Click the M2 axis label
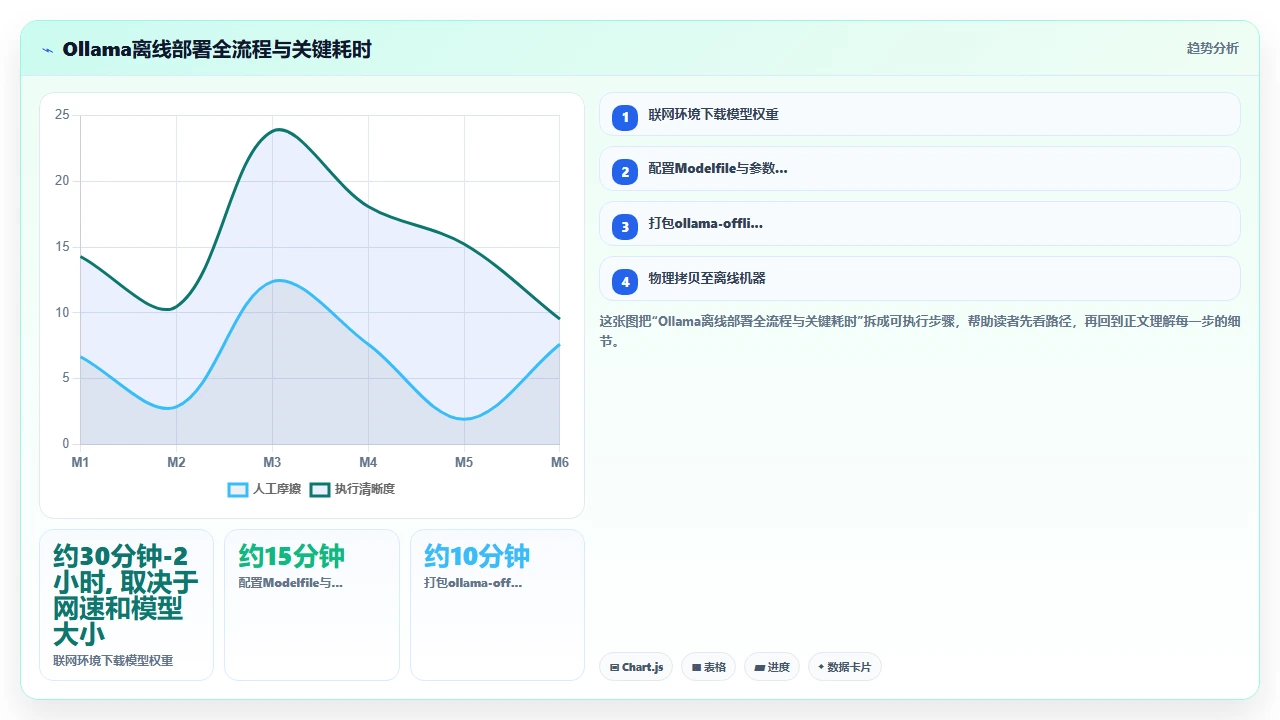This screenshot has width=1280, height=720. pyautogui.click(x=176, y=462)
